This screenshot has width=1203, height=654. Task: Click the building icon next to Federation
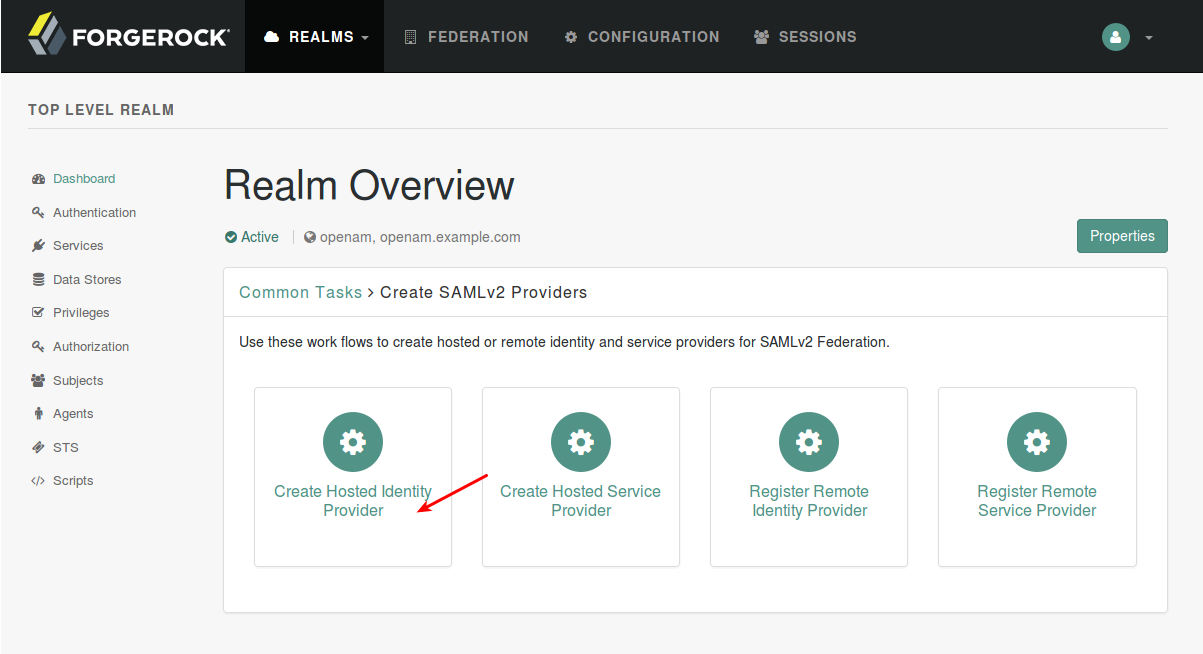[x=410, y=37]
